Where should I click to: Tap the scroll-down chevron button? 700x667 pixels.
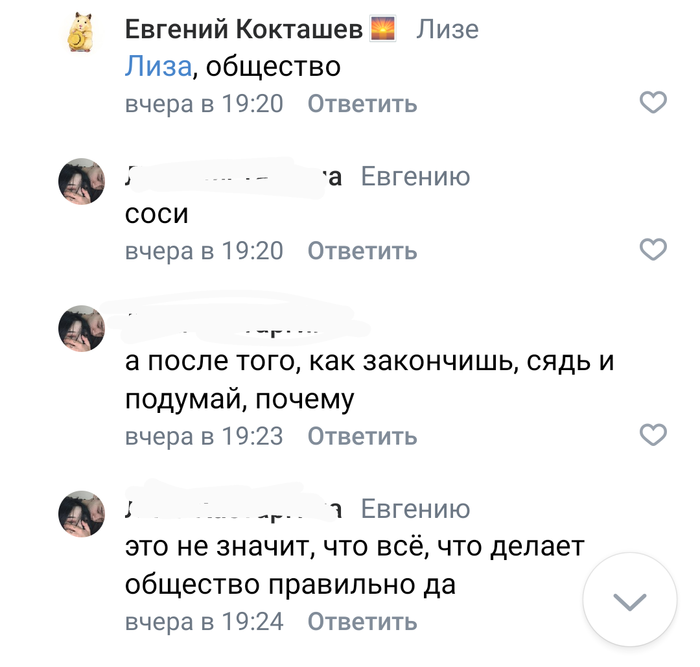pyautogui.click(x=629, y=600)
